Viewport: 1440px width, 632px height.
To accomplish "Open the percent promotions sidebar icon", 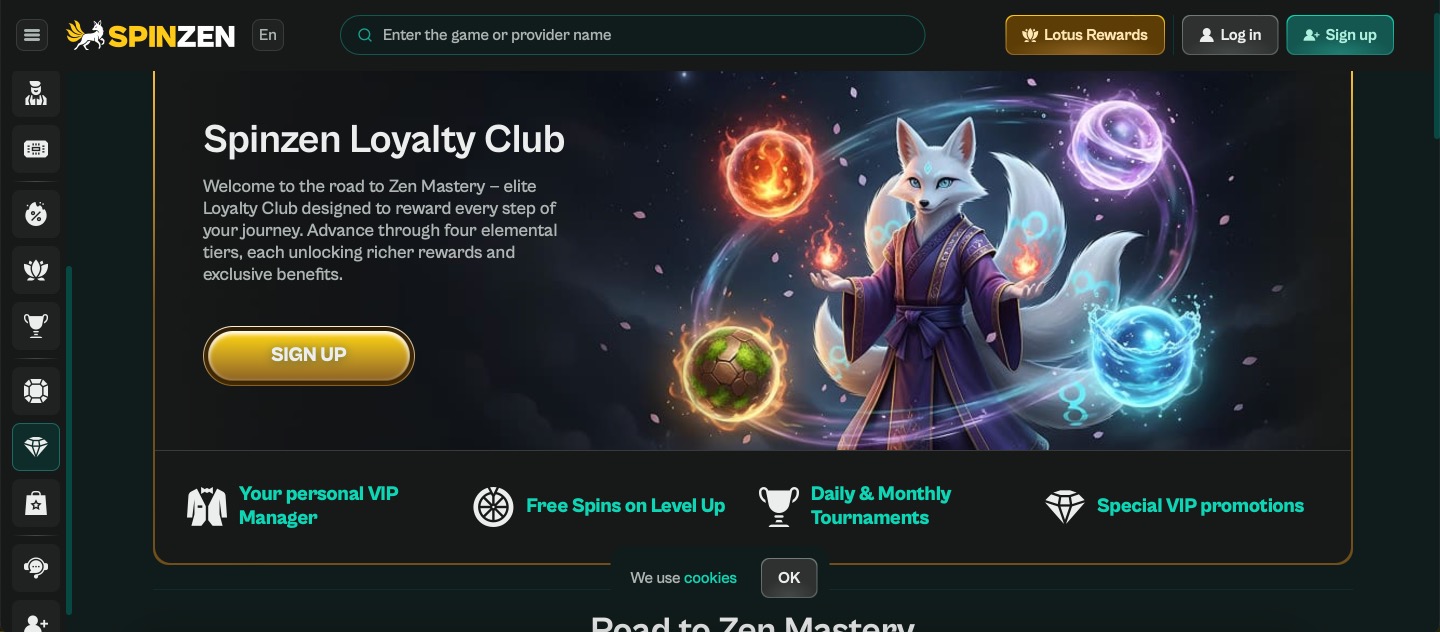I will pyautogui.click(x=36, y=214).
